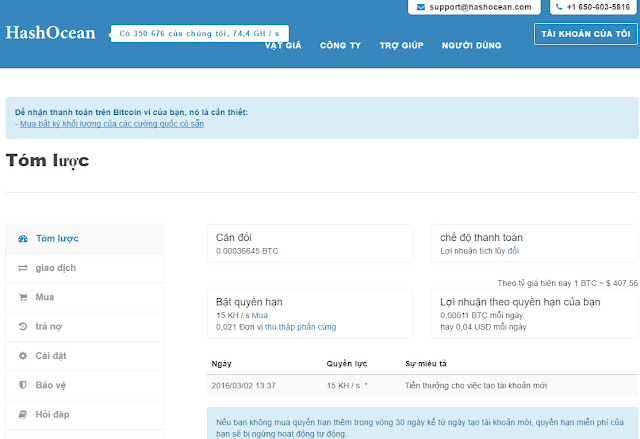Click the Lợi nhuận theo quyền hạn của bạn title

click(520, 302)
